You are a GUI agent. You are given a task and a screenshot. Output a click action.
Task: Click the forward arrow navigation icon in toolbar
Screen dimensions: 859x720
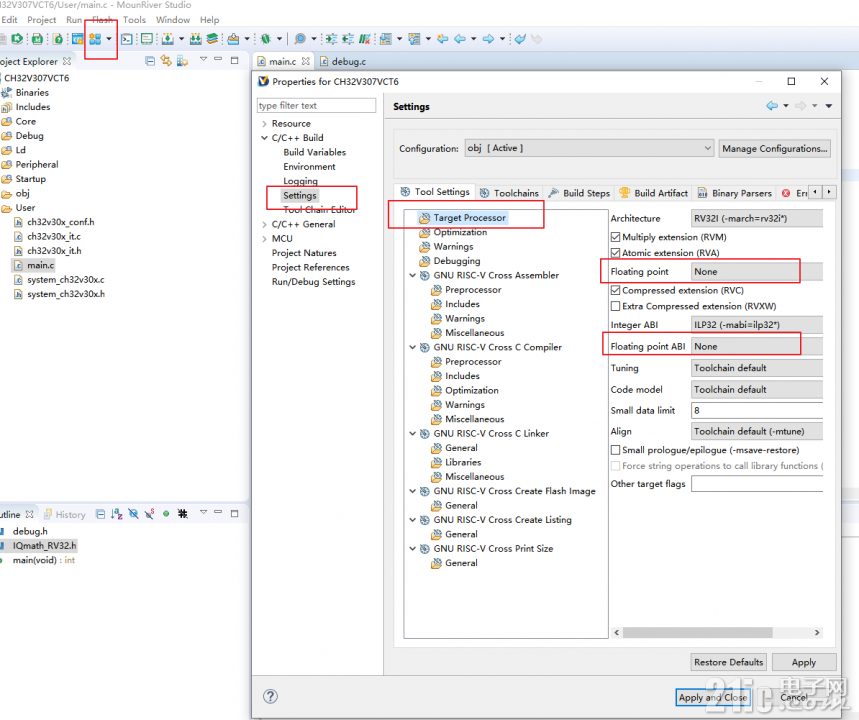[488, 39]
